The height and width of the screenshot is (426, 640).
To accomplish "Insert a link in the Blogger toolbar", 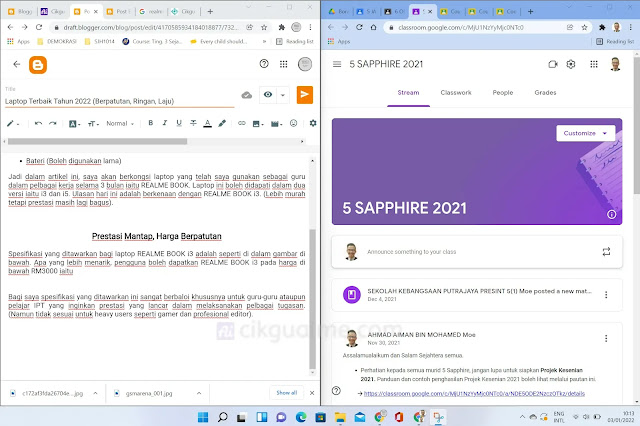I will coord(242,123).
